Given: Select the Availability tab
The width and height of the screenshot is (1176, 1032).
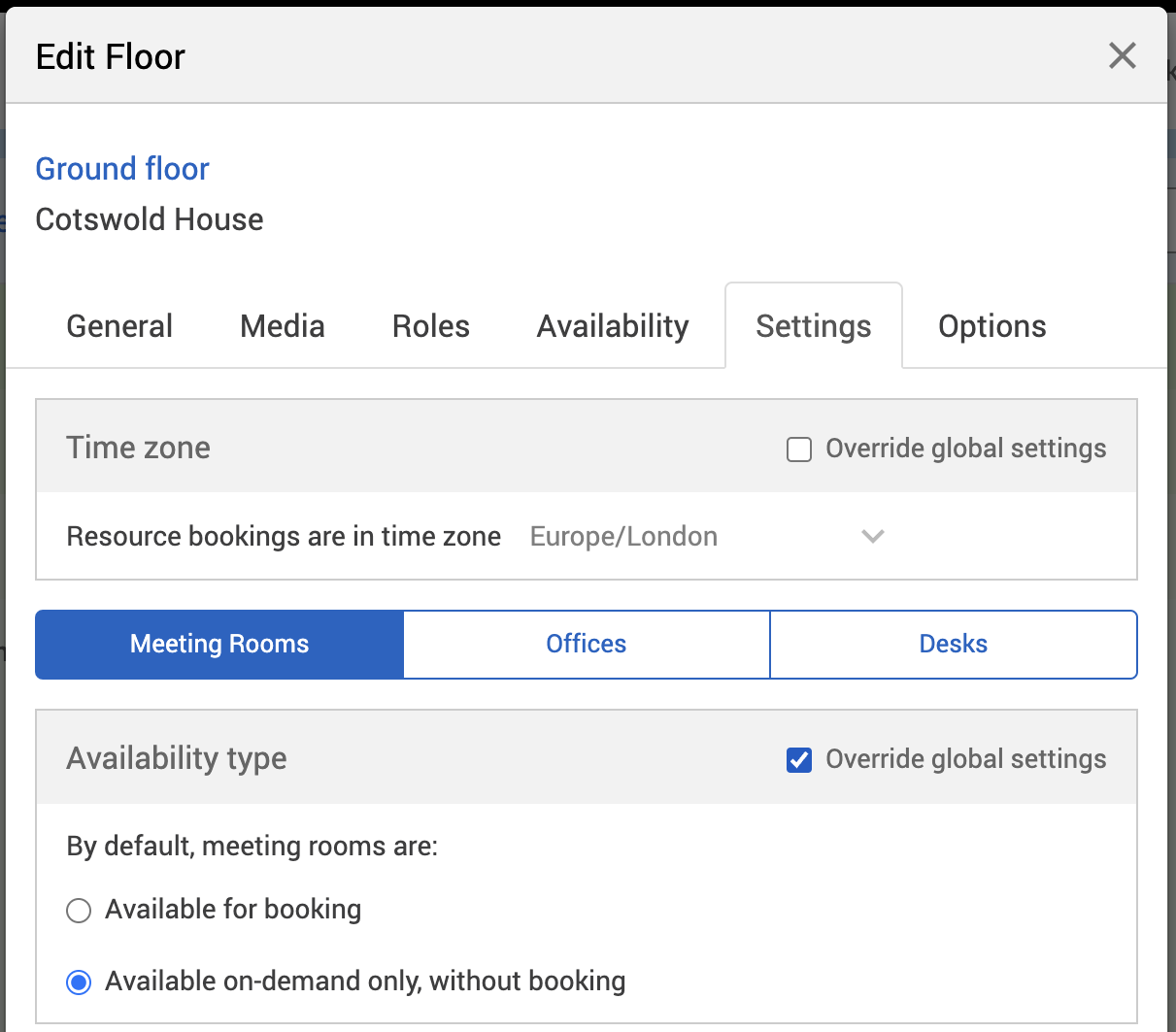Looking at the screenshot, I should (613, 326).
